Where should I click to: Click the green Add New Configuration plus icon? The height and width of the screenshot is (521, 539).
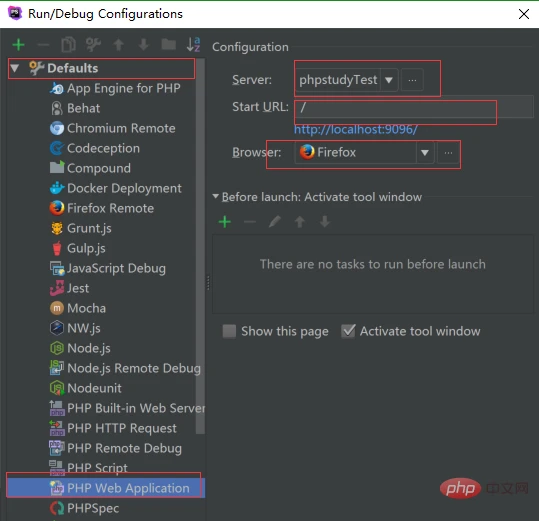point(18,45)
